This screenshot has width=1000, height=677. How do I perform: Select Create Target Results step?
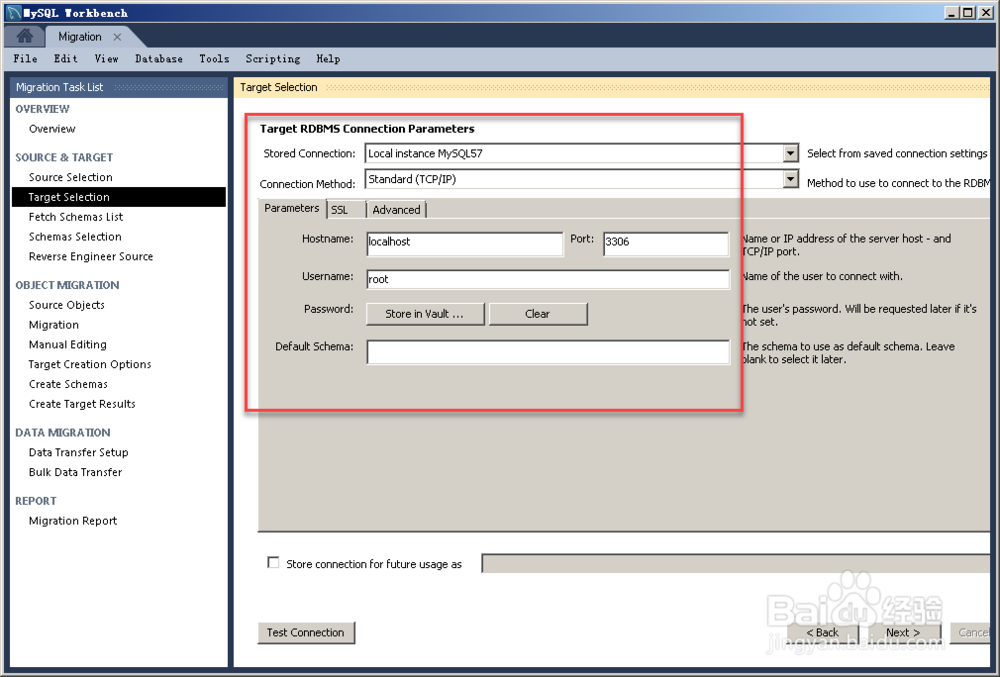[x=82, y=404]
